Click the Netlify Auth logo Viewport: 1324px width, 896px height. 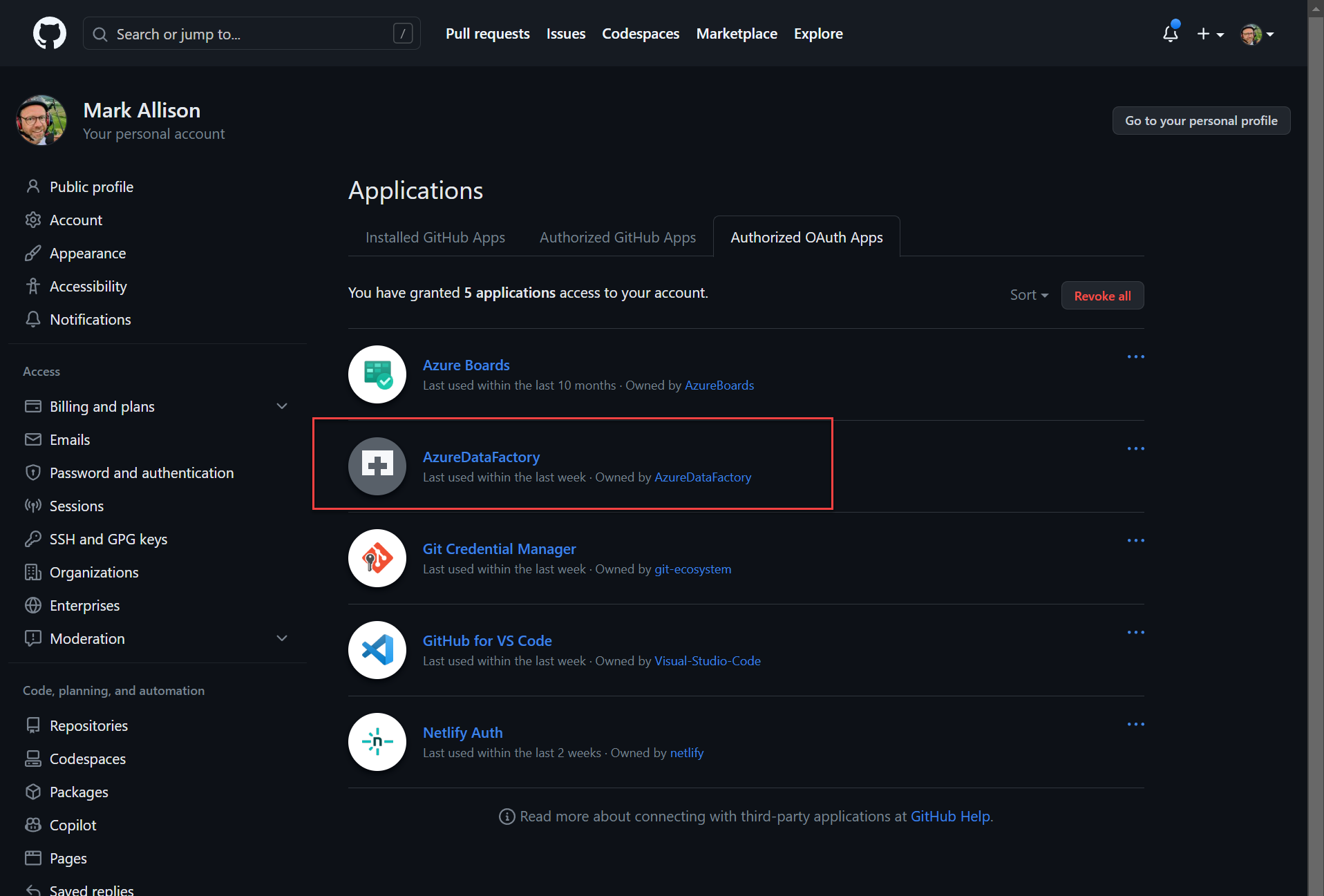click(377, 742)
